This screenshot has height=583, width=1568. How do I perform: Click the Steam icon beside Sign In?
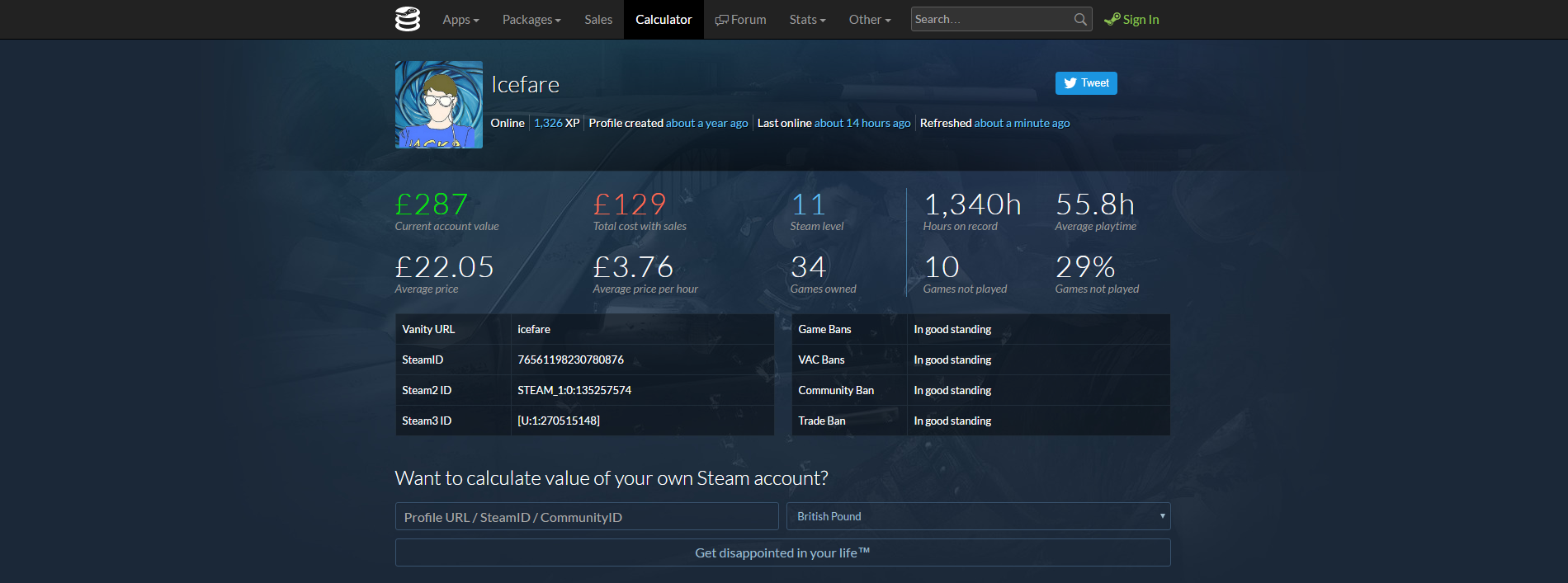[1112, 19]
